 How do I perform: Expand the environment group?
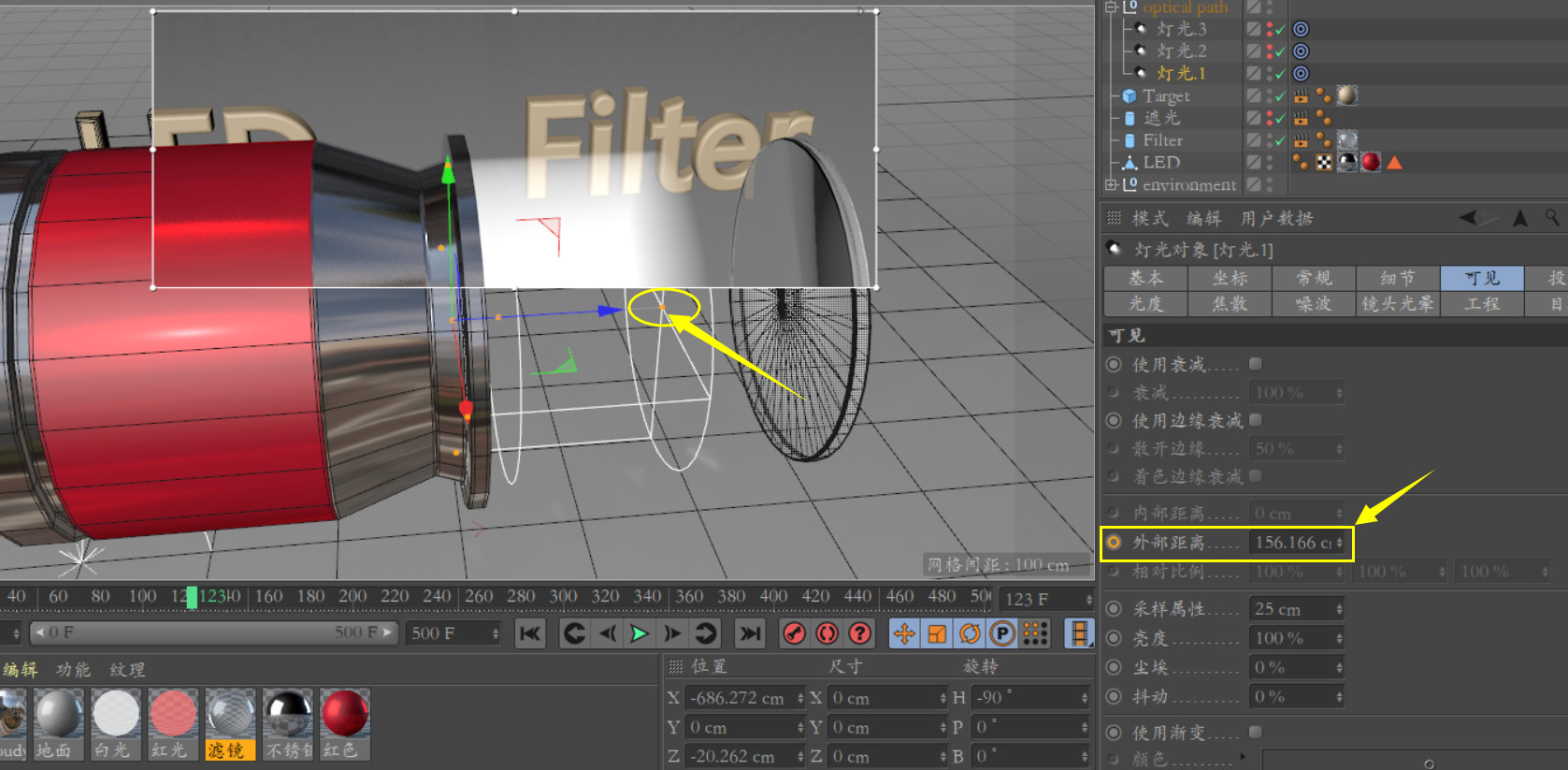pyautogui.click(x=1111, y=184)
